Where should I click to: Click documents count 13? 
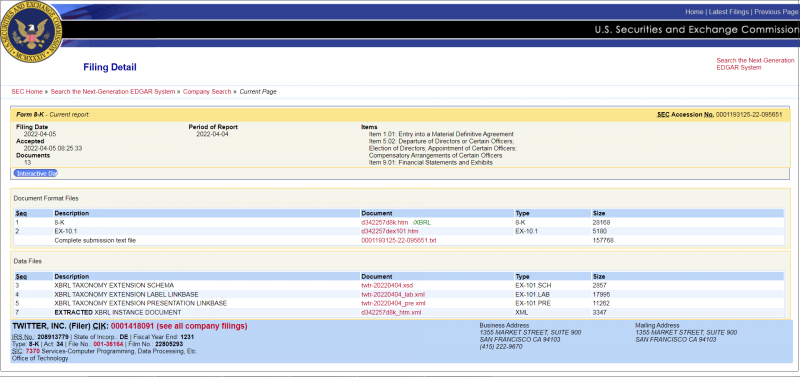(28, 162)
